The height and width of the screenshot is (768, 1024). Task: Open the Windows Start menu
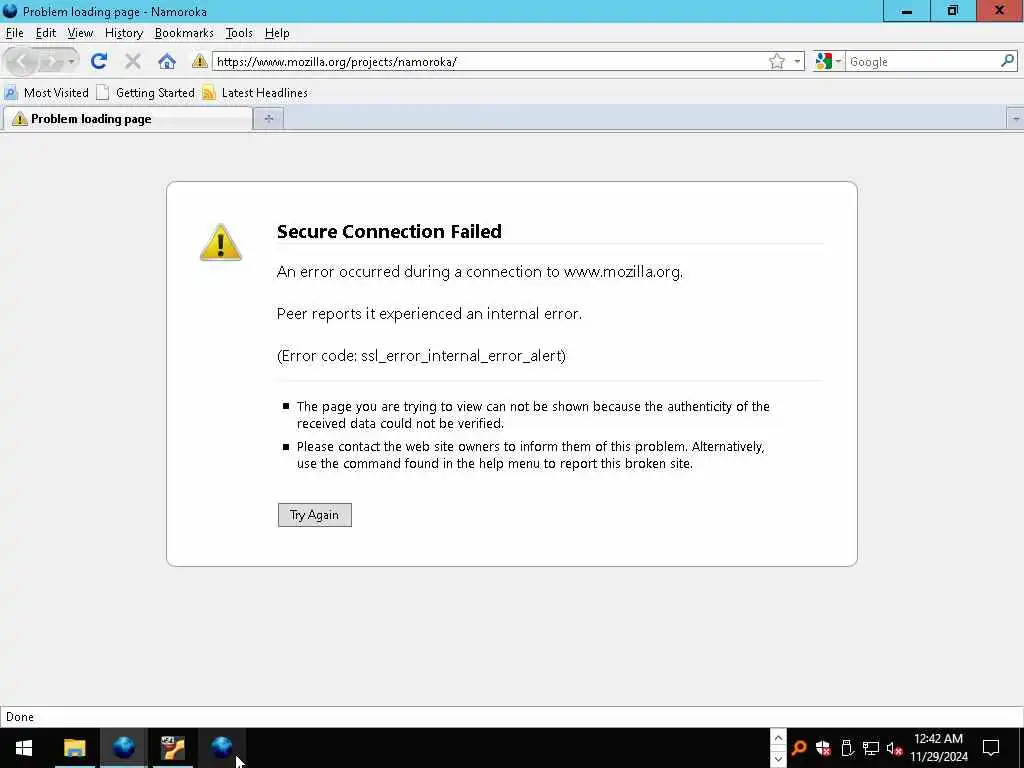click(24, 748)
